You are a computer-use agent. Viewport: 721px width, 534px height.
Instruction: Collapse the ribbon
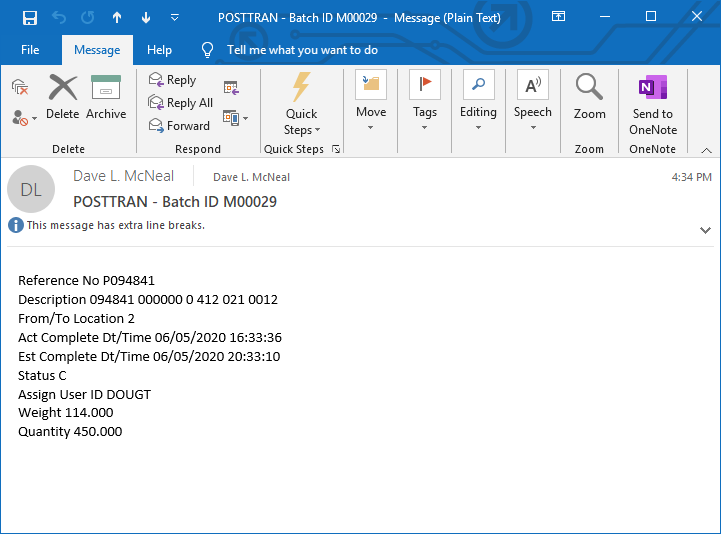click(x=706, y=150)
